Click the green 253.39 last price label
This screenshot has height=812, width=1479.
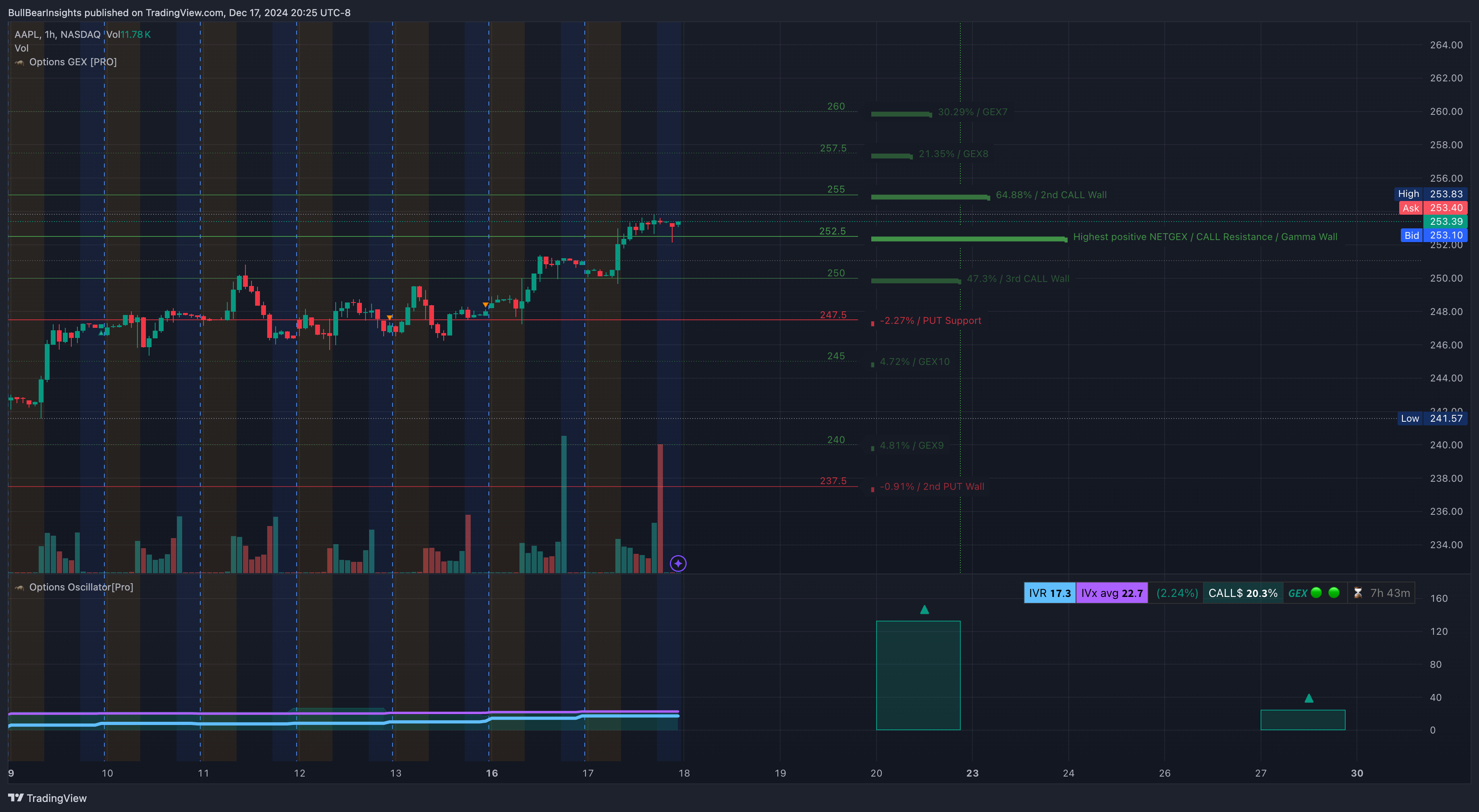click(x=1445, y=222)
